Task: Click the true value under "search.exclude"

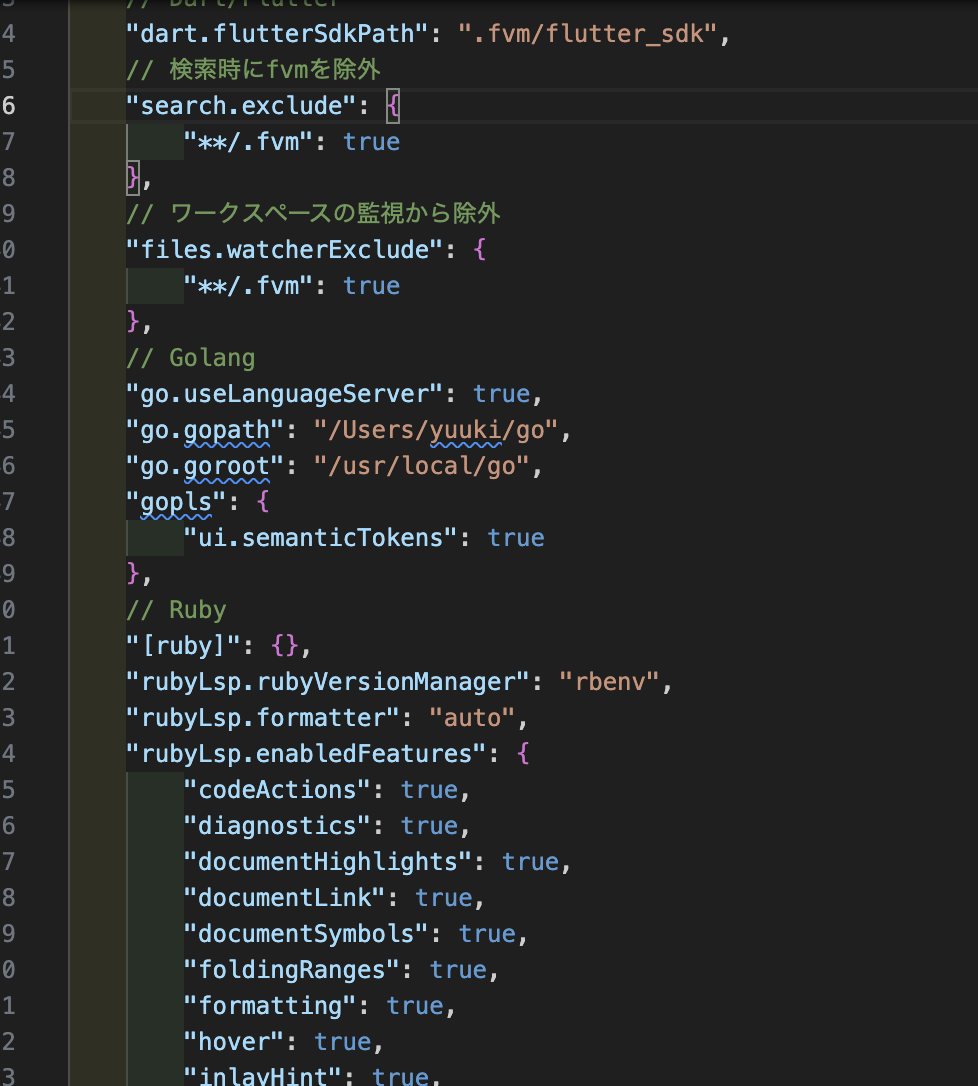Action: [370, 141]
